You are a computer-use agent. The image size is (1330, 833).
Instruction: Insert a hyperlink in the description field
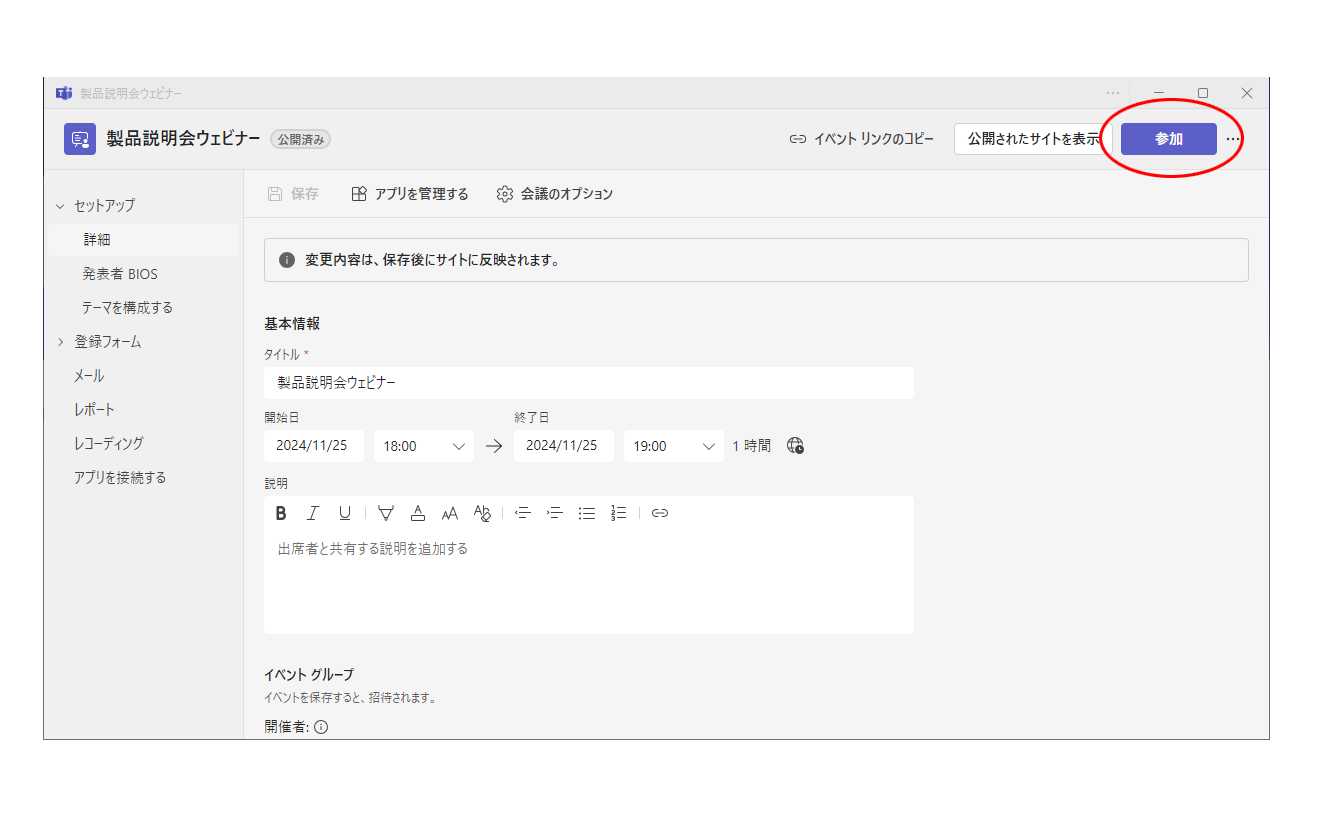pos(658,513)
